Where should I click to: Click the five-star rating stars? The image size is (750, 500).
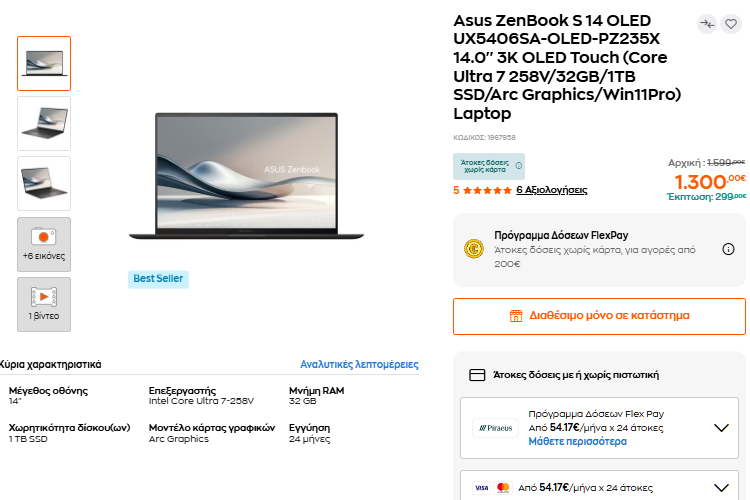[487, 190]
